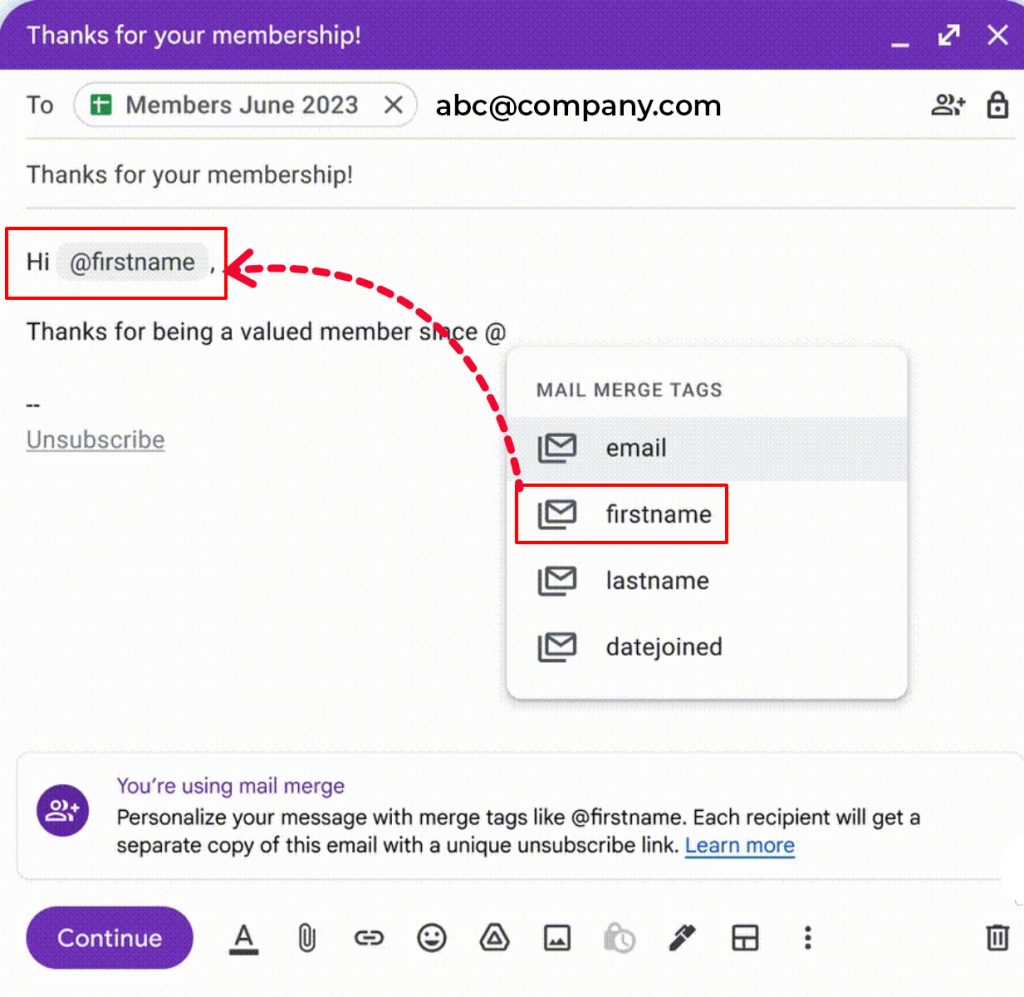Click the subject line field

(500, 175)
